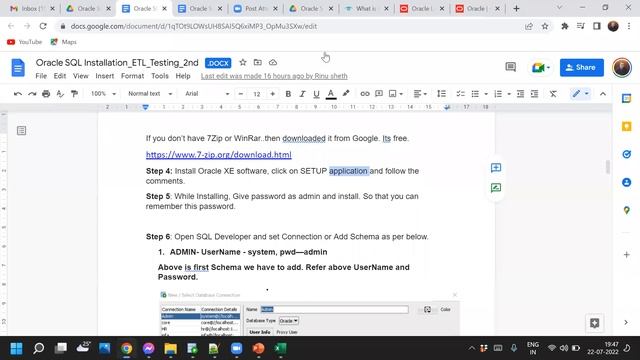Insert a checklist
The image size is (640, 360).
[x=460, y=94]
